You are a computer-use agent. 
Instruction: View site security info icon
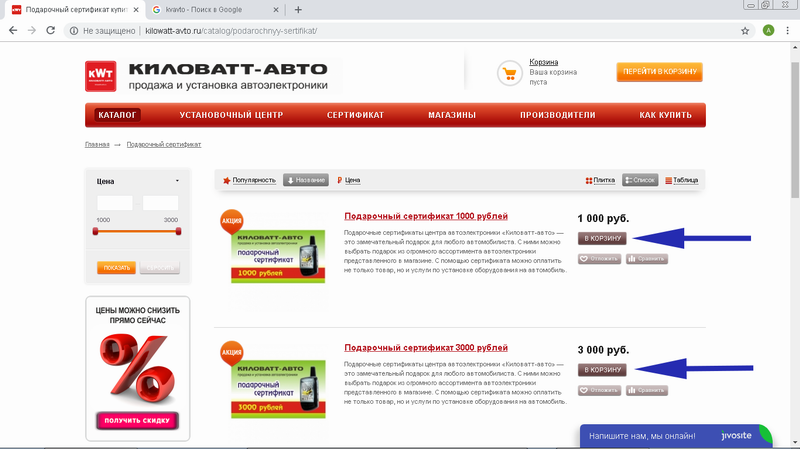point(74,31)
